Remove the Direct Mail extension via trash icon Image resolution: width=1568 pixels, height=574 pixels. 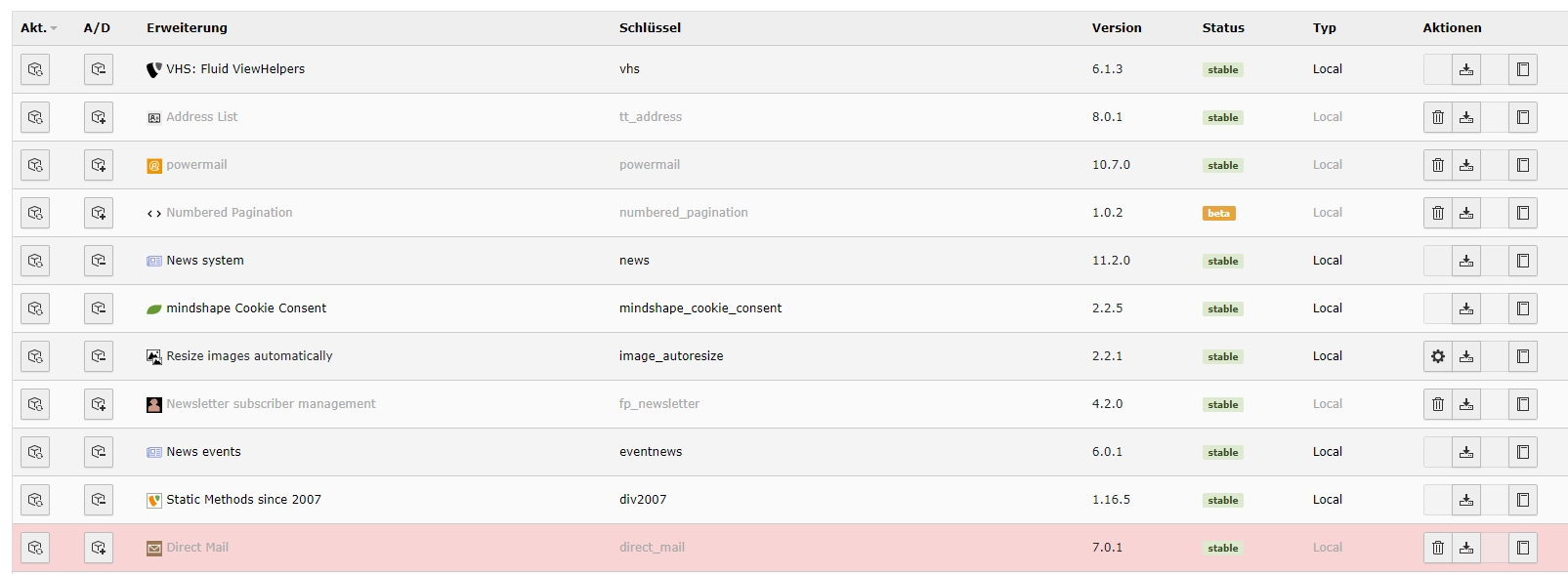(1438, 548)
